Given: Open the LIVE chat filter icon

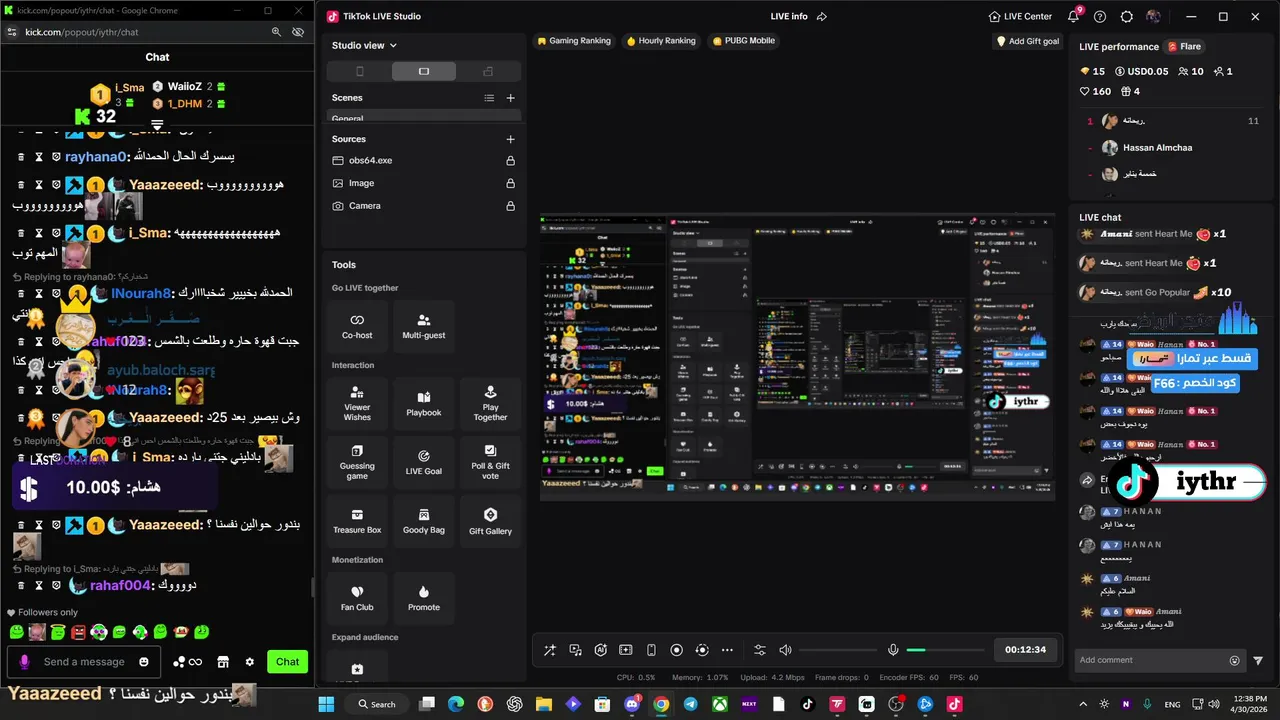Looking at the screenshot, I should pyautogui.click(x=1258, y=660).
